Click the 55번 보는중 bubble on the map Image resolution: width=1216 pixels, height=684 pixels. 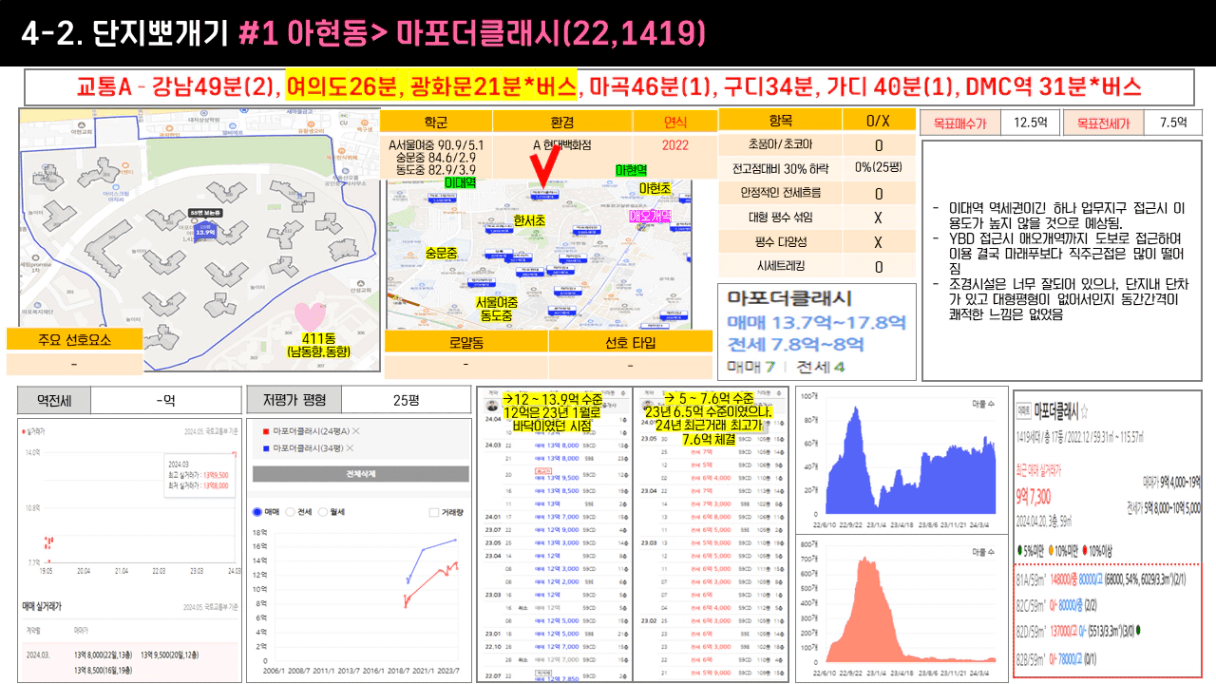pos(203,213)
